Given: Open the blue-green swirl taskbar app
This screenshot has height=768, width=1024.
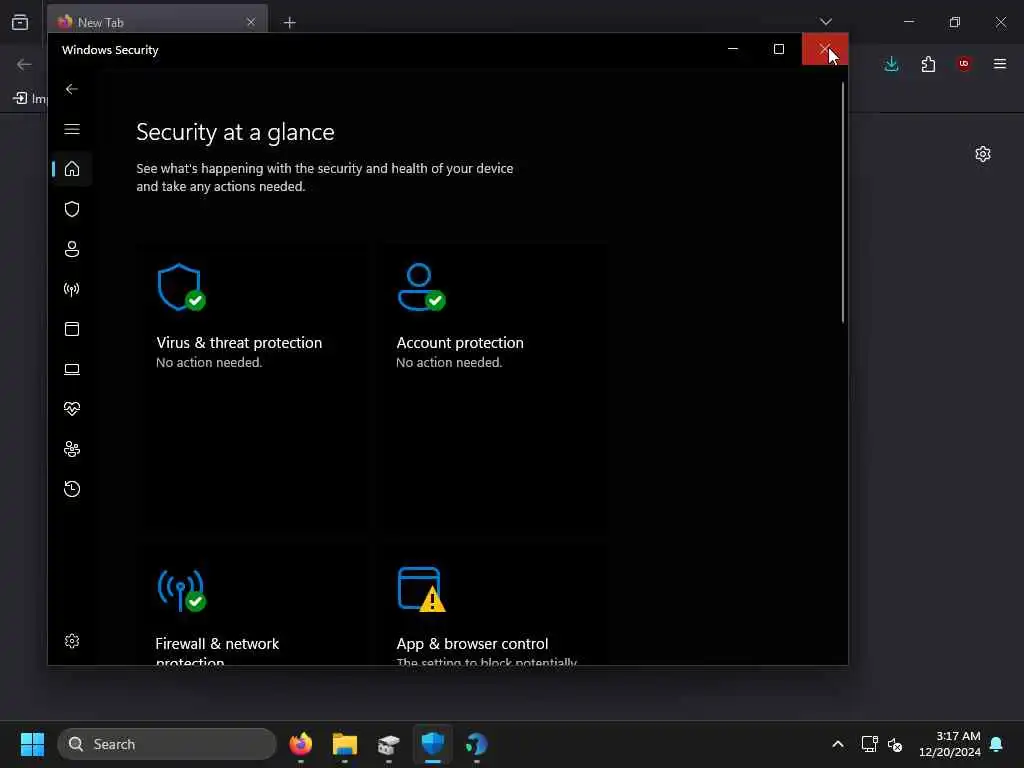Looking at the screenshot, I should point(477,744).
